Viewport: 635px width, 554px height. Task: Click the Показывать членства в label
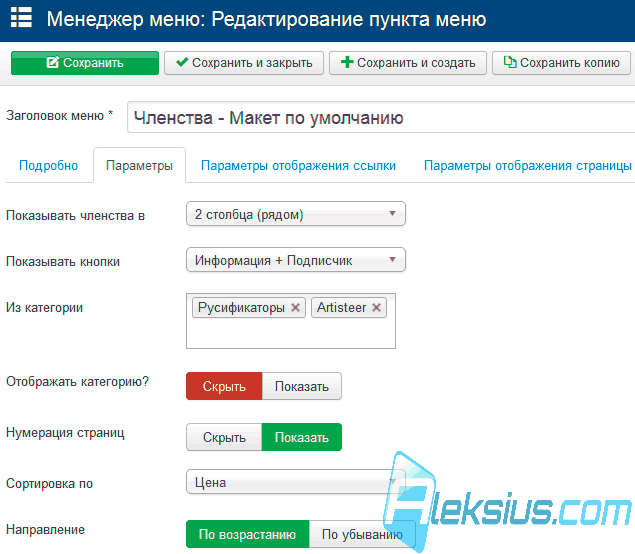pyautogui.click(x=76, y=215)
